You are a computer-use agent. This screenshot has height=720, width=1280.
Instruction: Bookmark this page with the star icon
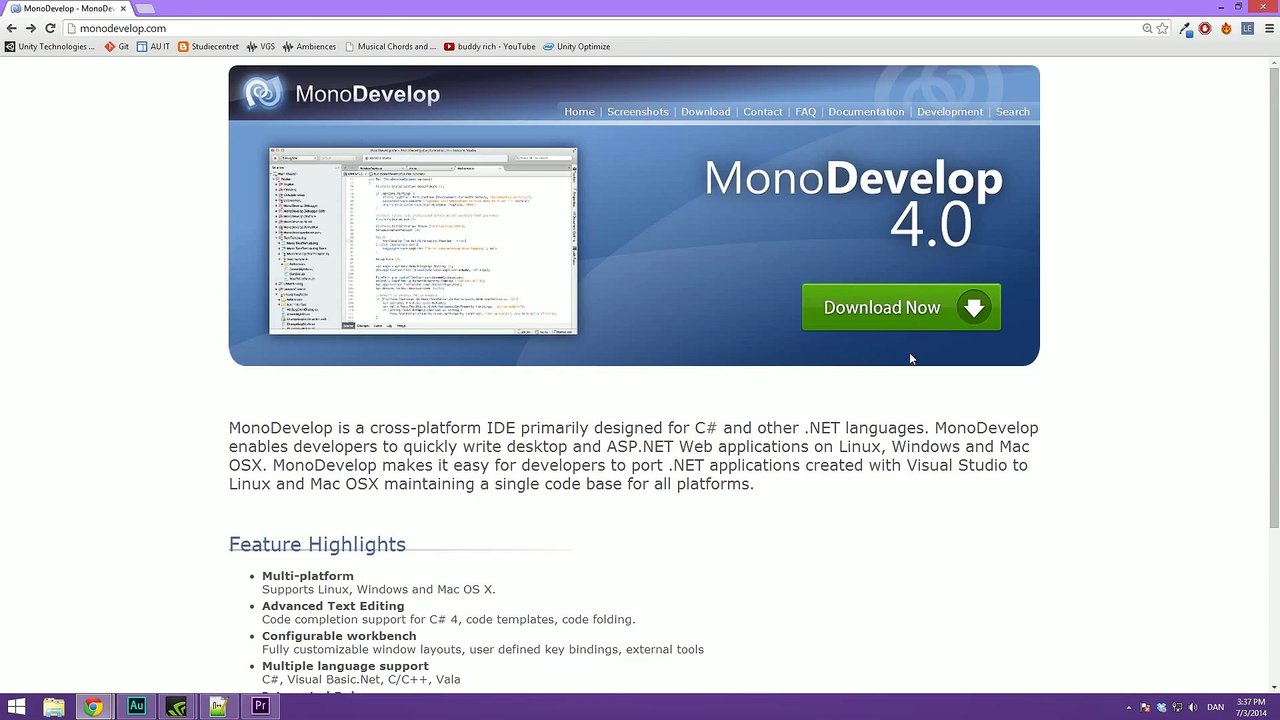point(1163,29)
